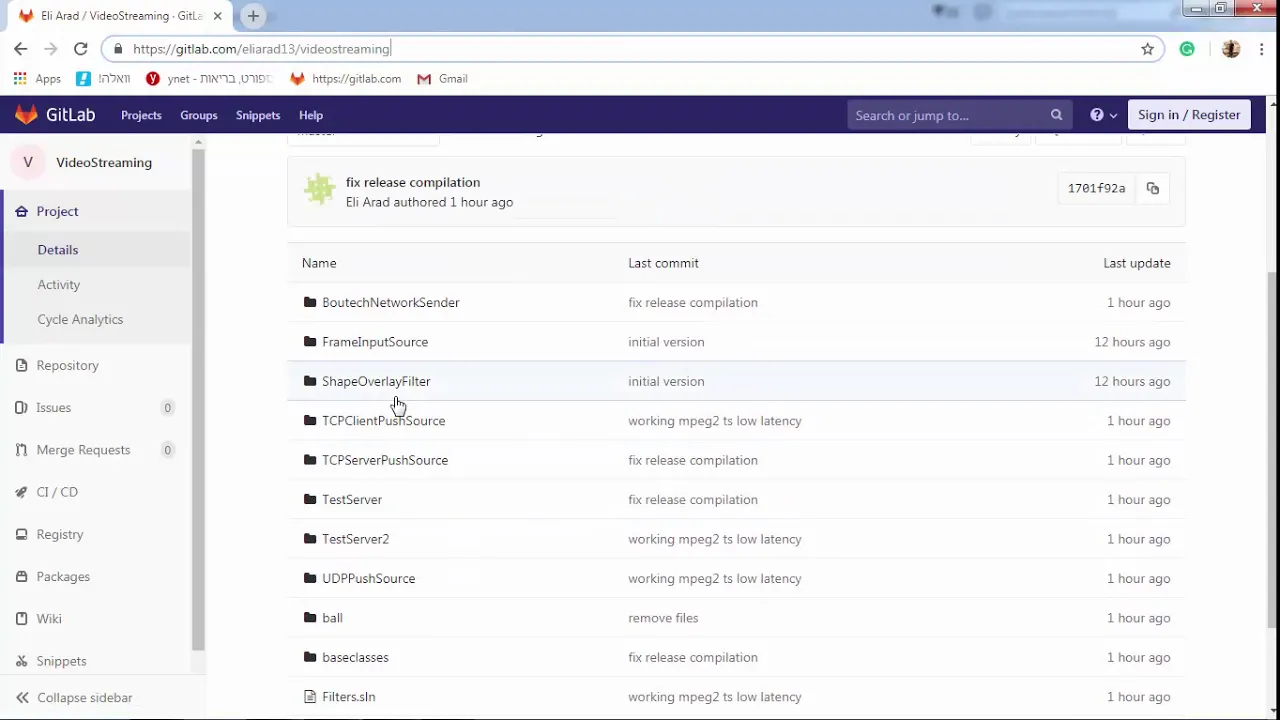Open Groups in top navigation
The height and width of the screenshot is (720, 1280).
[199, 115]
